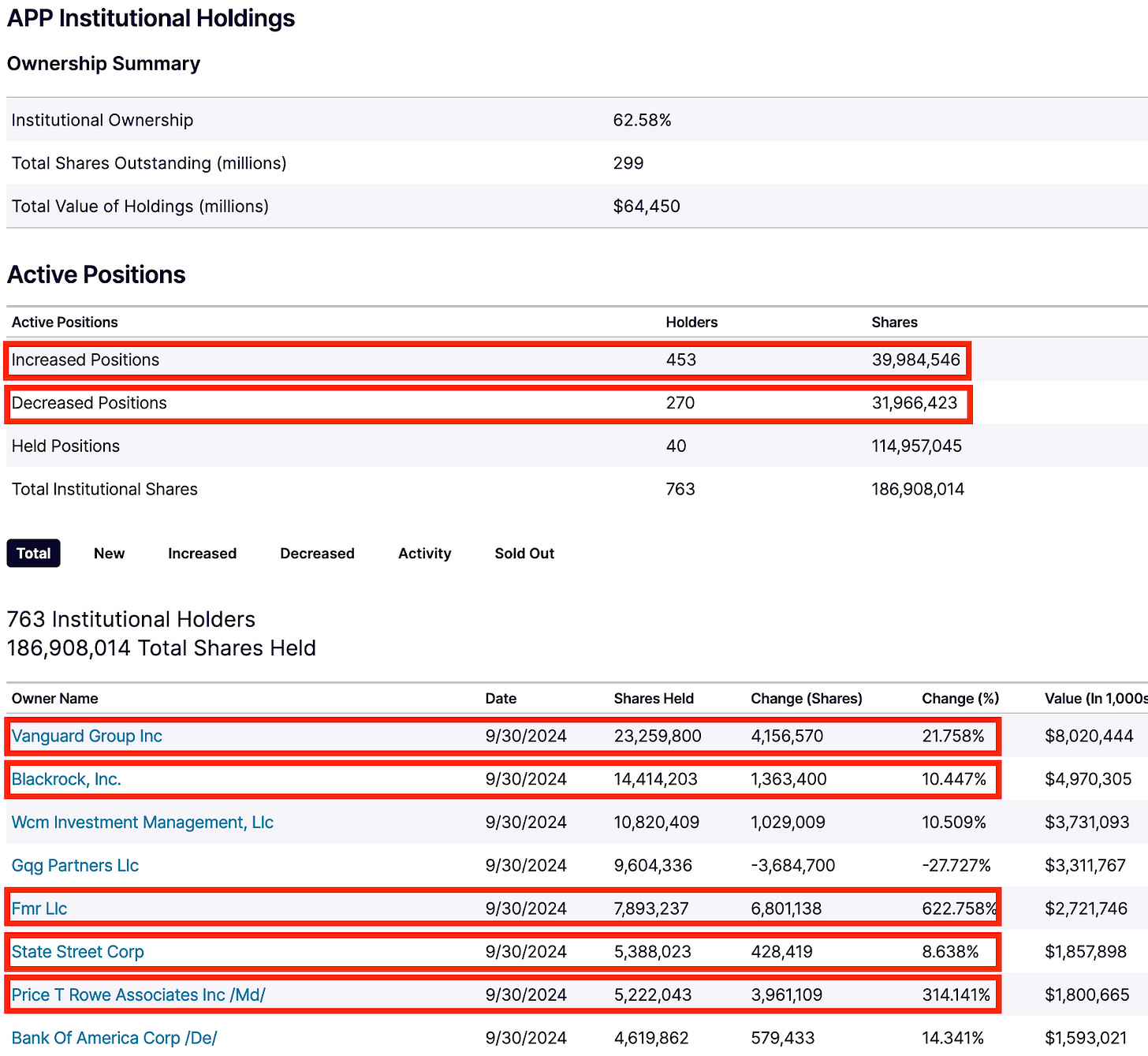This screenshot has width=1148, height=1056.
Task: Click Vanguard's value $8,020,444
Action: pyautogui.click(x=1089, y=736)
